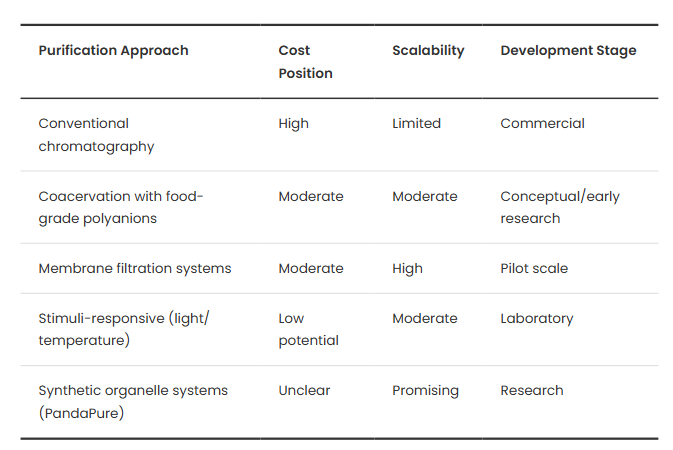Select the Laboratory development stage cell

click(x=536, y=319)
